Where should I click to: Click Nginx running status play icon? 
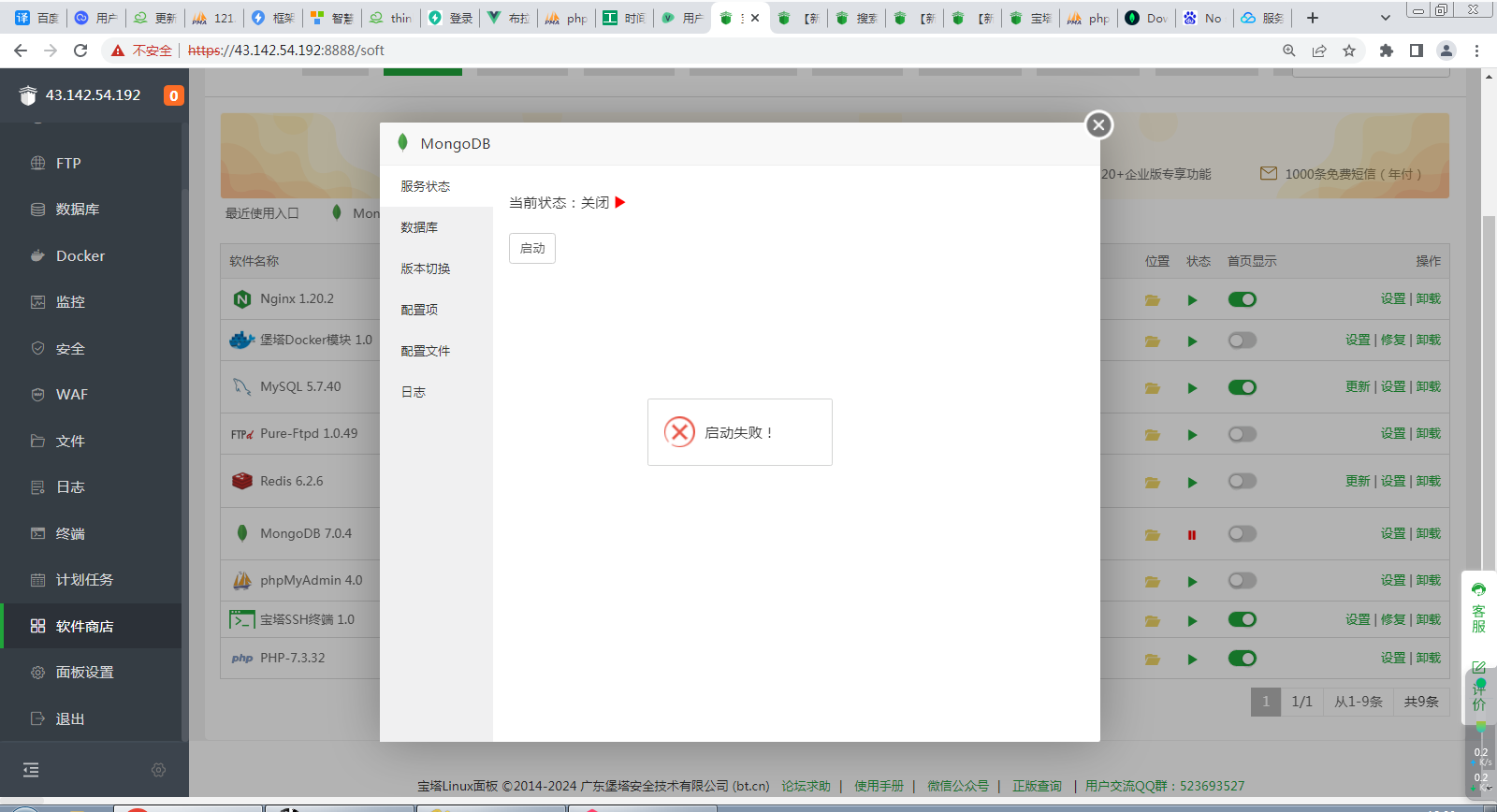[x=1192, y=300]
